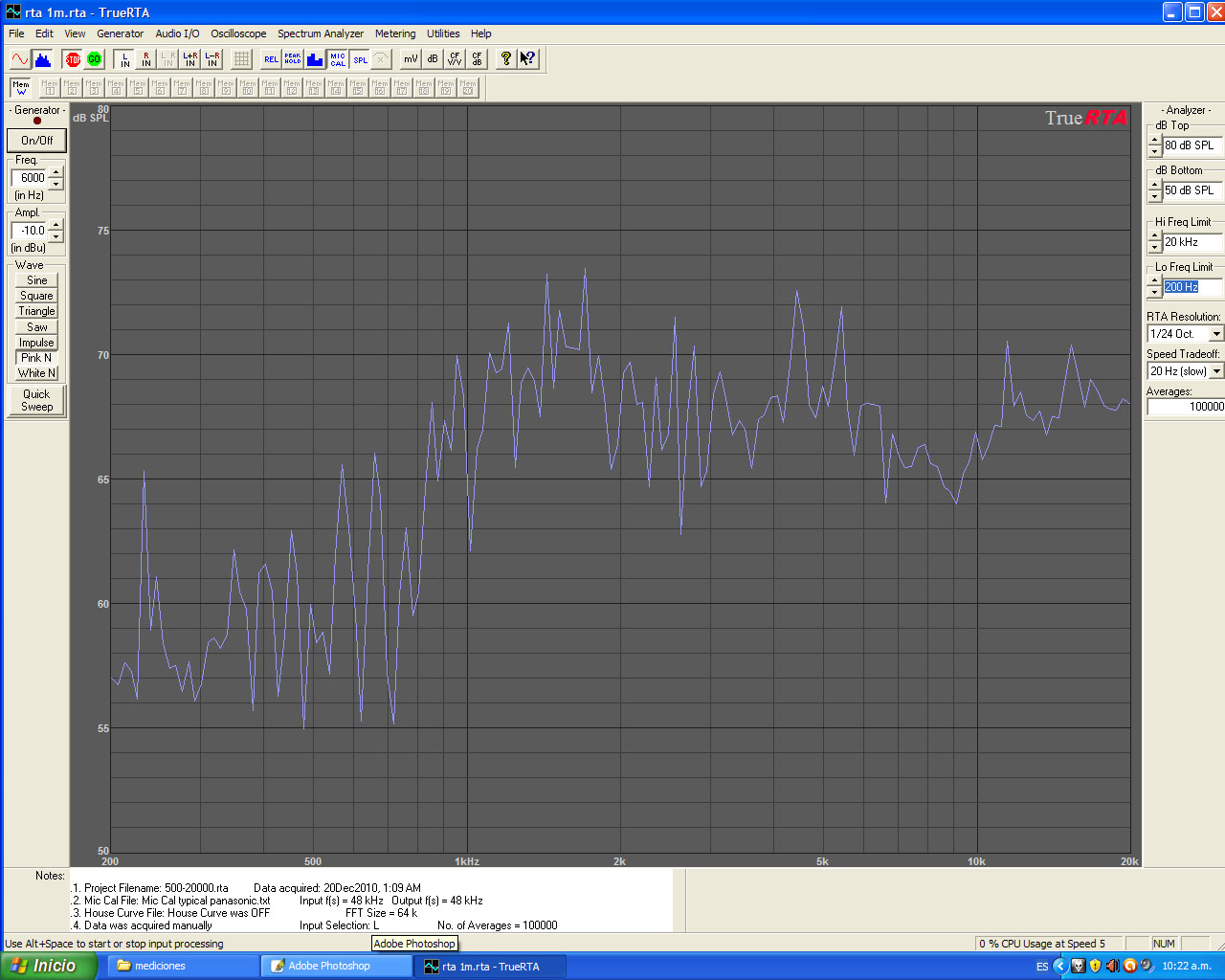The height and width of the screenshot is (980, 1225).
Task: Select Triangle waveform
Action: (x=37, y=311)
